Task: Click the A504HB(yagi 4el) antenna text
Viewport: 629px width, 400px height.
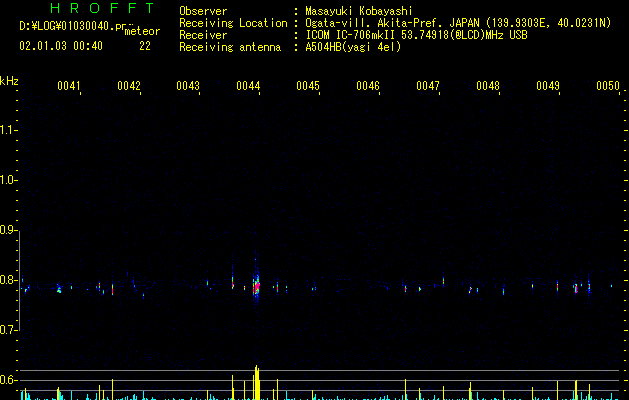Action: click(x=353, y=47)
